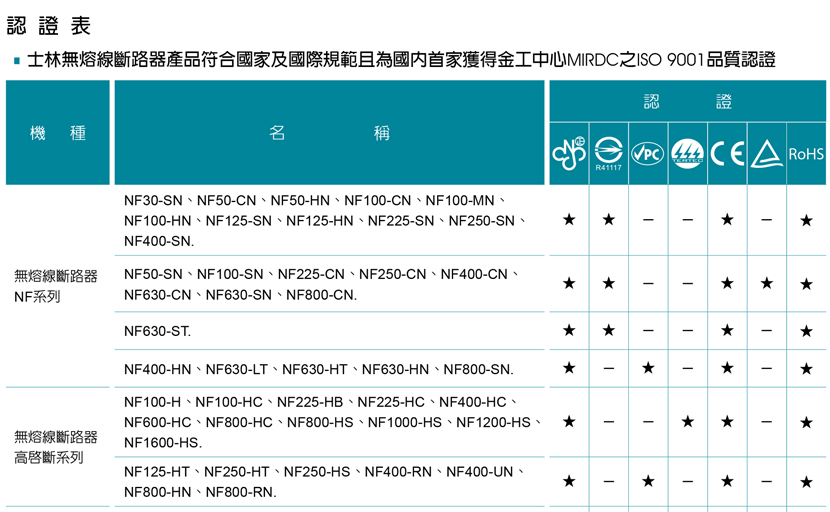Click the NF800-SN model name
Screen dimensions: 830x512
click(477, 369)
